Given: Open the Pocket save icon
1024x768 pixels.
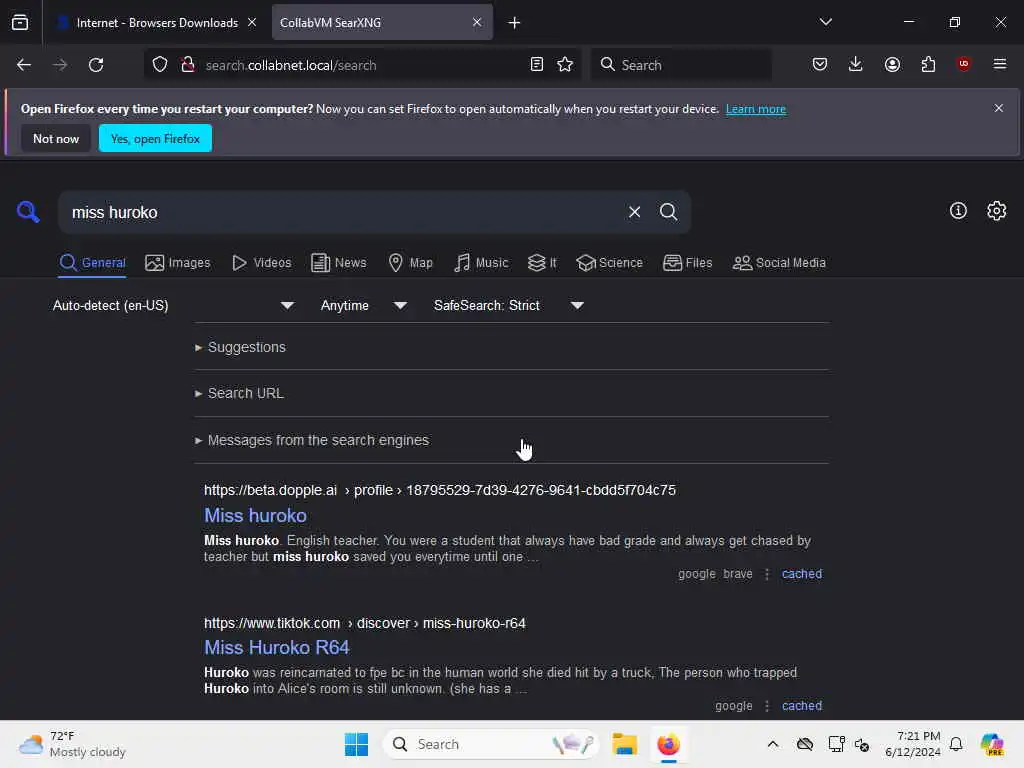Looking at the screenshot, I should 820,64.
